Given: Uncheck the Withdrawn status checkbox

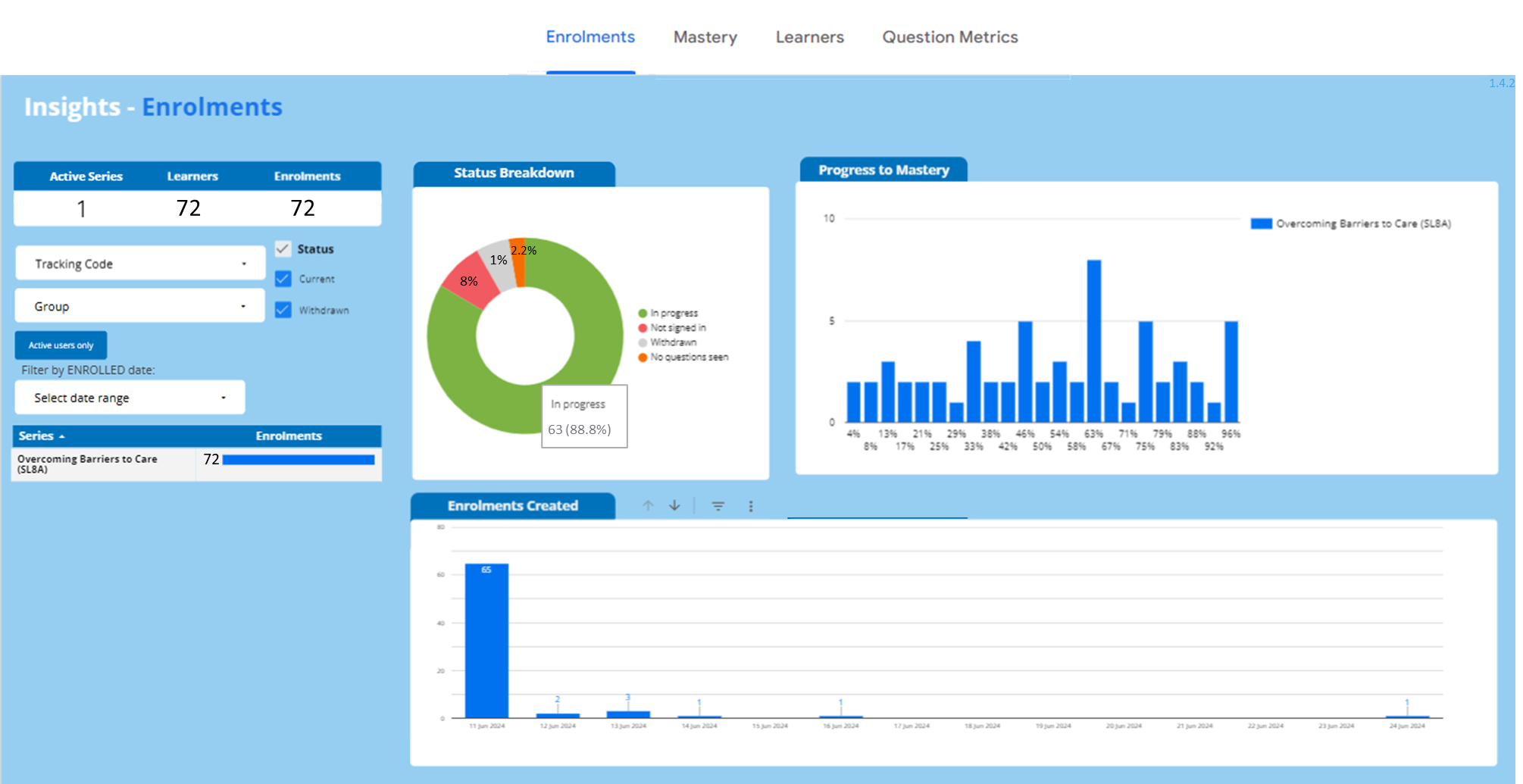Looking at the screenshot, I should pos(283,310).
